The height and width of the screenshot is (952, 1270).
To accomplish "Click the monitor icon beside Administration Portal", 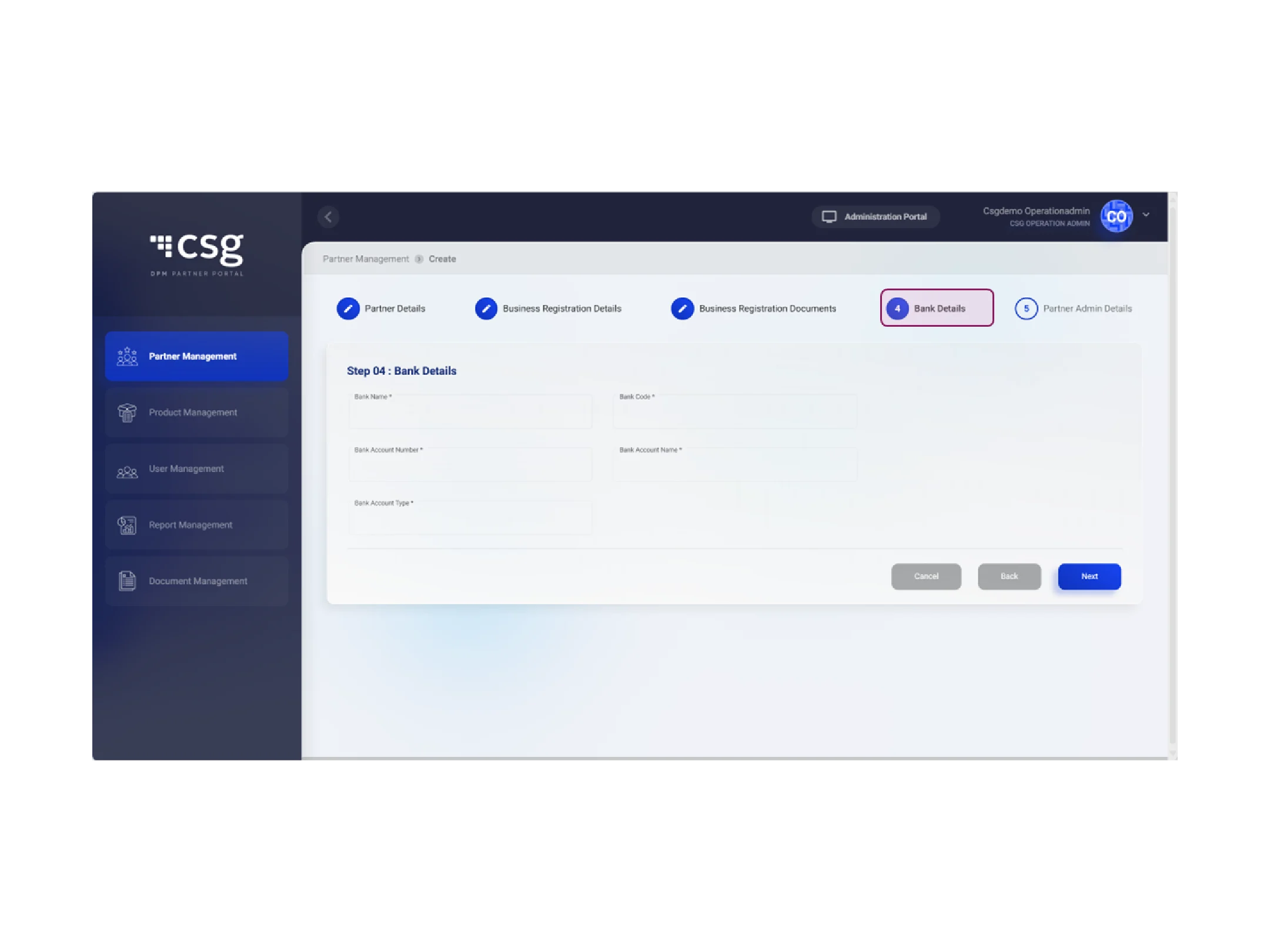I will pos(830,216).
